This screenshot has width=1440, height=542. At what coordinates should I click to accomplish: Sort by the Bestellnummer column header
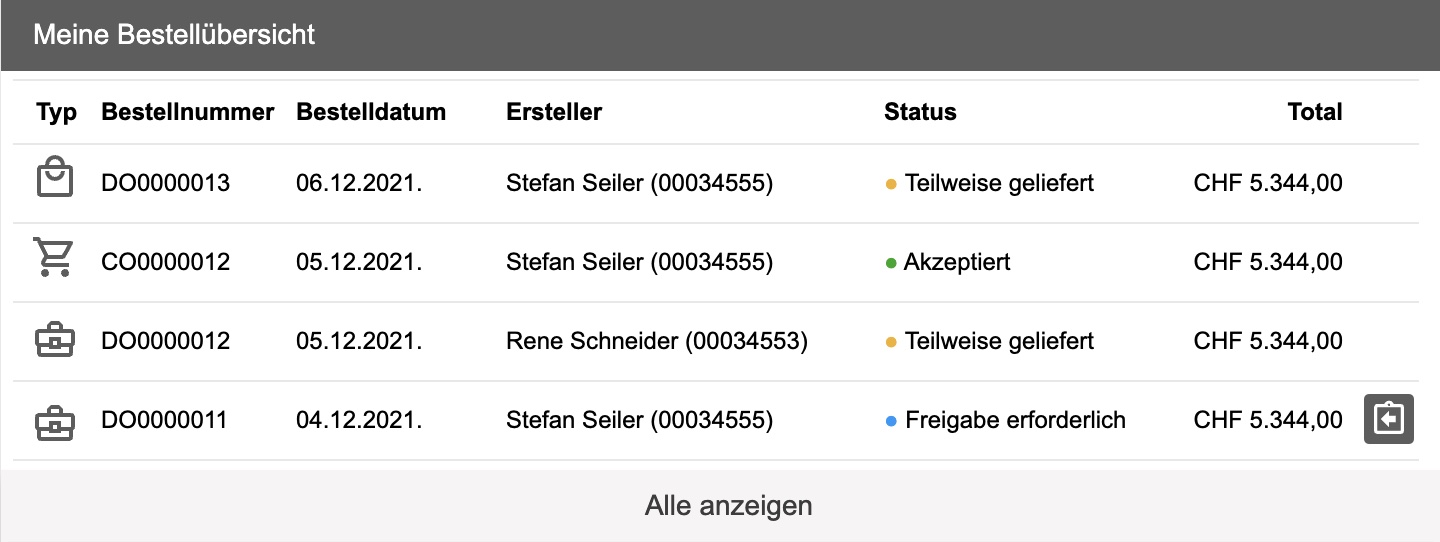point(188,112)
